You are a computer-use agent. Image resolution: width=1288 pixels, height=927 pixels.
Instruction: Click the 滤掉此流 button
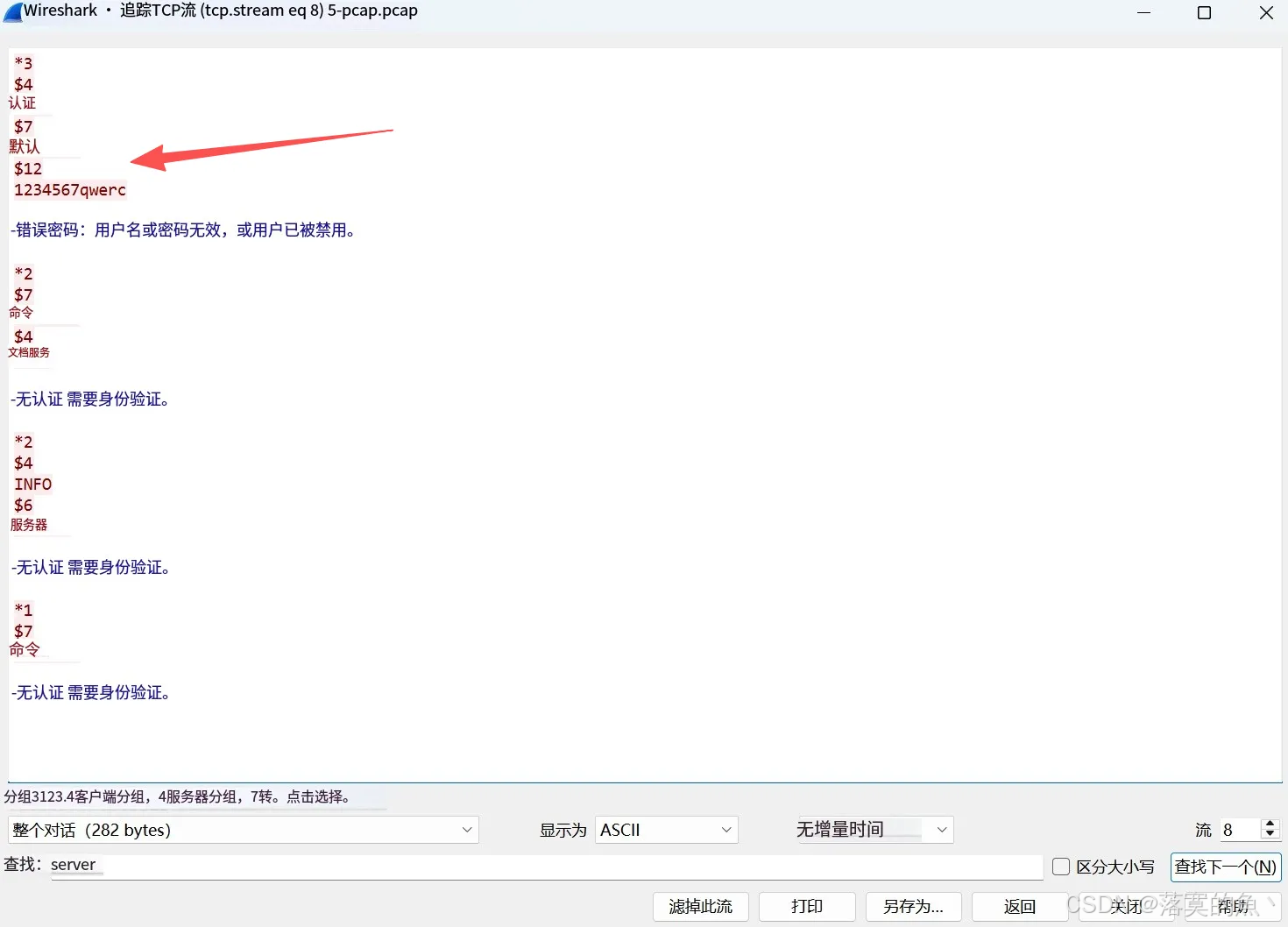coord(700,907)
